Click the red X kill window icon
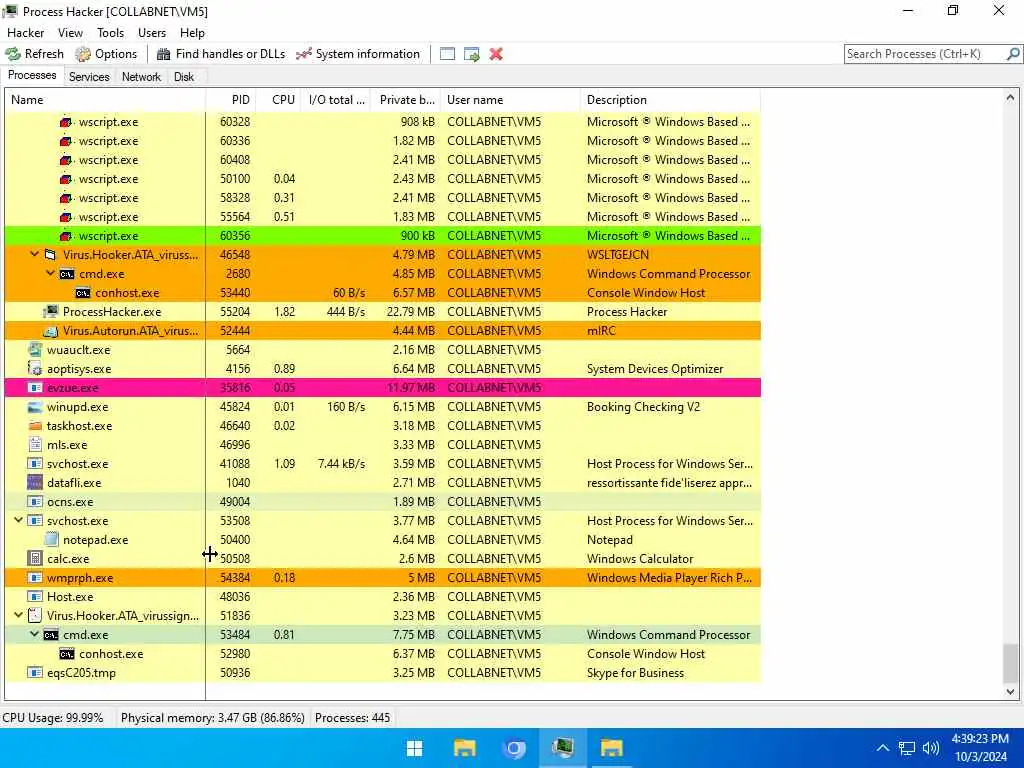 (496, 54)
